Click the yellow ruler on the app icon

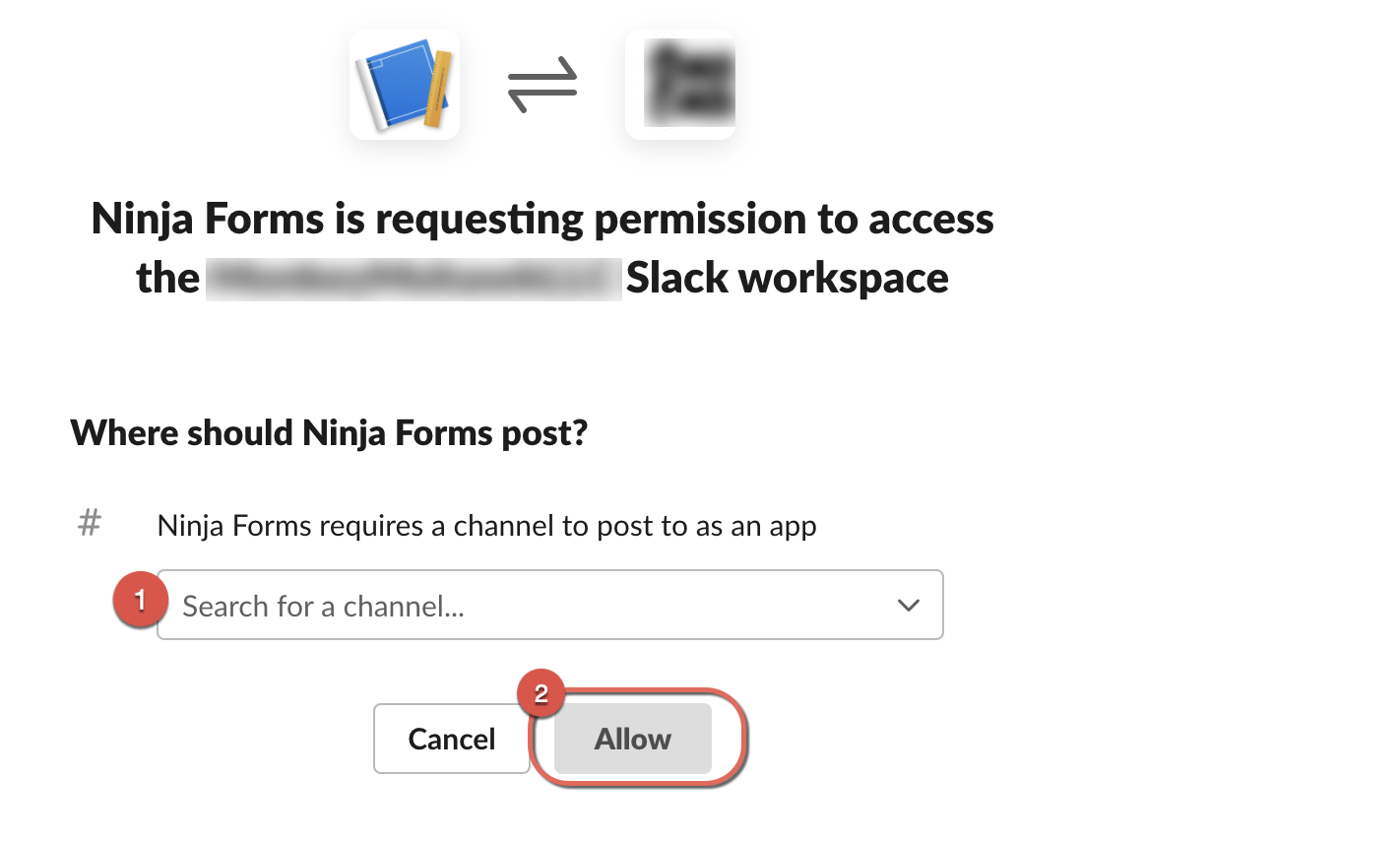(438, 91)
